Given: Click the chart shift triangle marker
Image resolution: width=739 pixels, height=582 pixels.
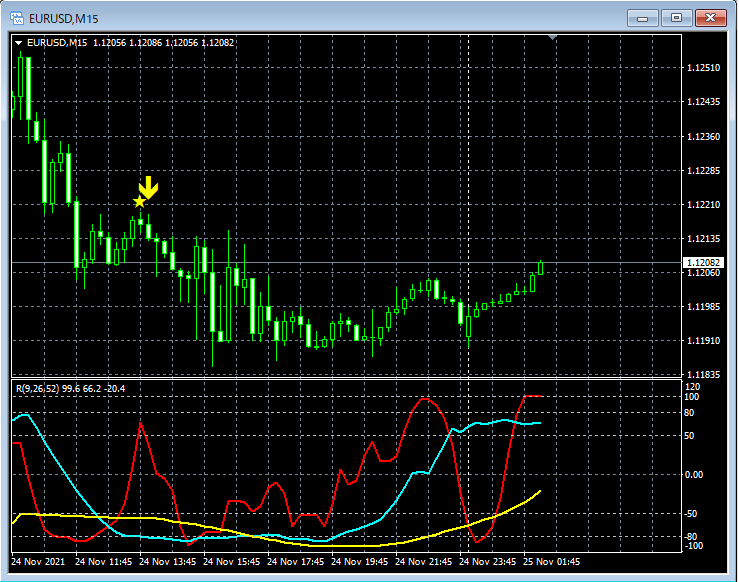Looking at the screenshot, I should coord(552,37).
